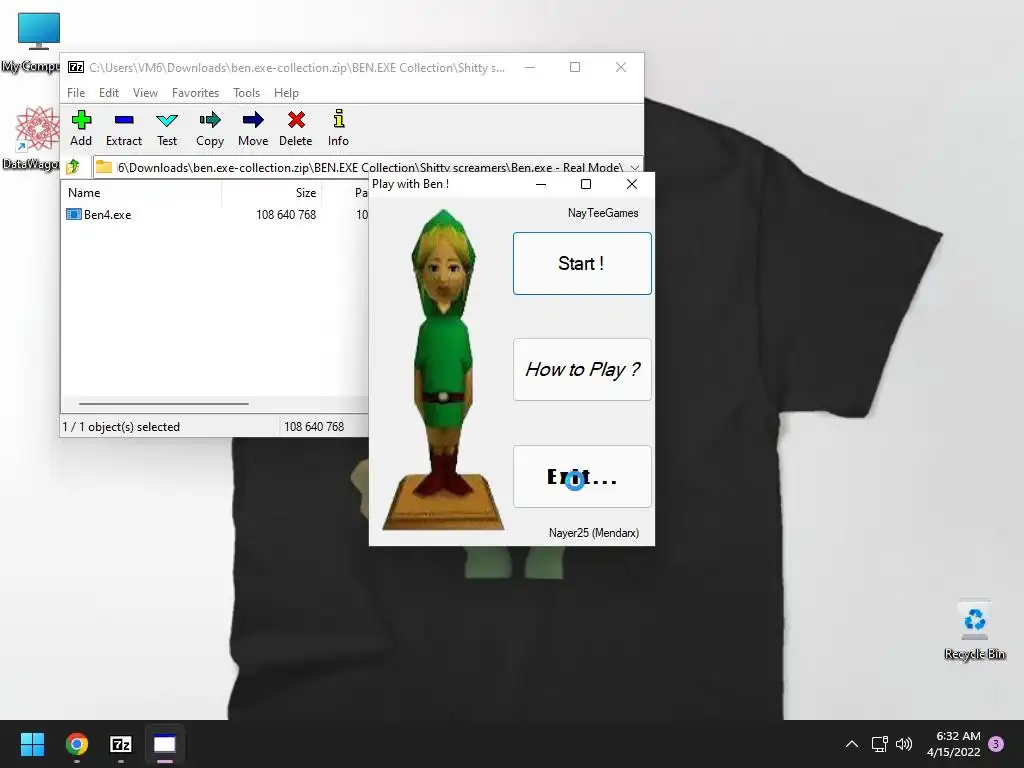Click the status bar size 108 640 768
The height and width of the screenshot is (768, 1024).
click(314, 426)
